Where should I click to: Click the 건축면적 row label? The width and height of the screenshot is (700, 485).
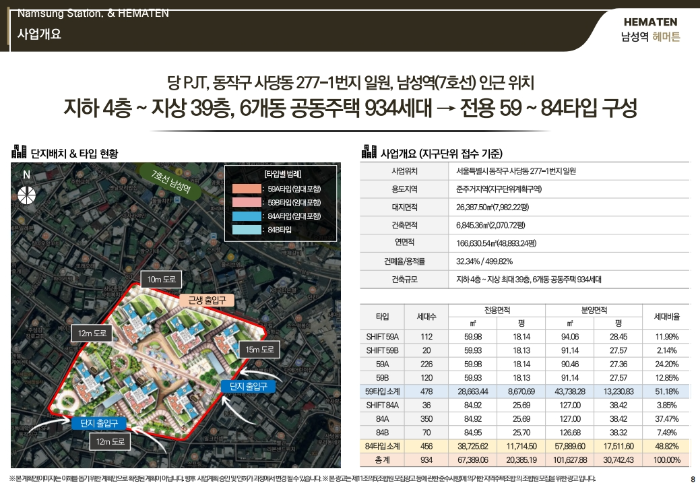(x=404, y=225)
